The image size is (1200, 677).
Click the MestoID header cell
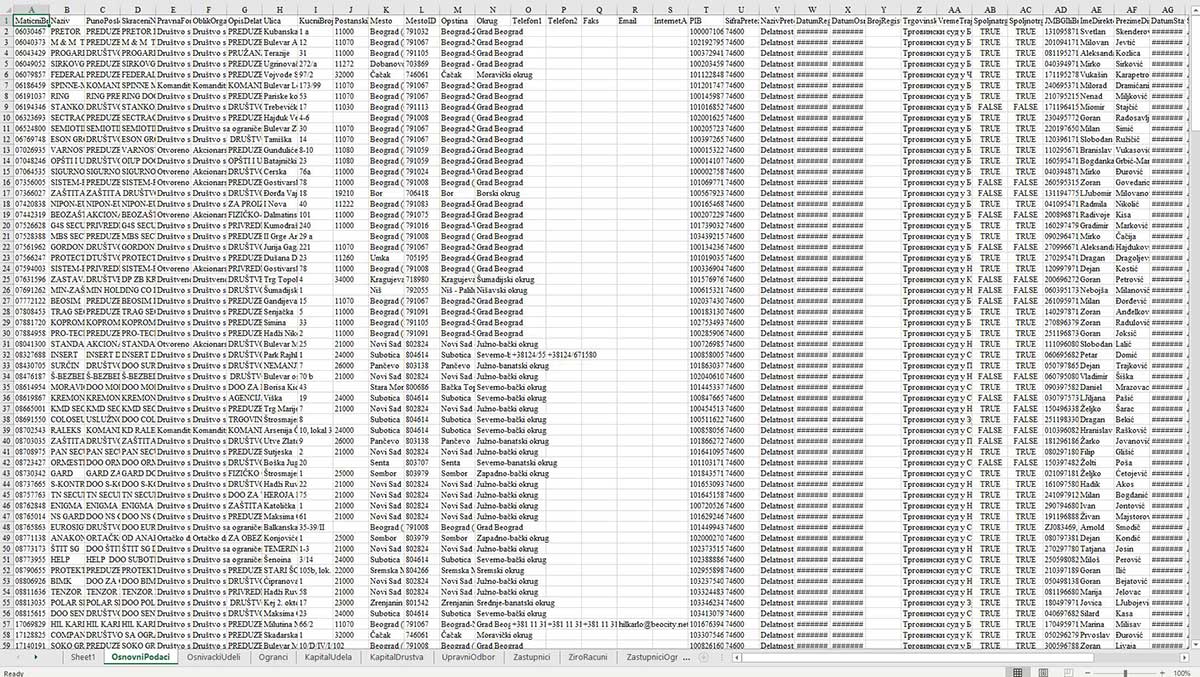[x=421, y=20]
